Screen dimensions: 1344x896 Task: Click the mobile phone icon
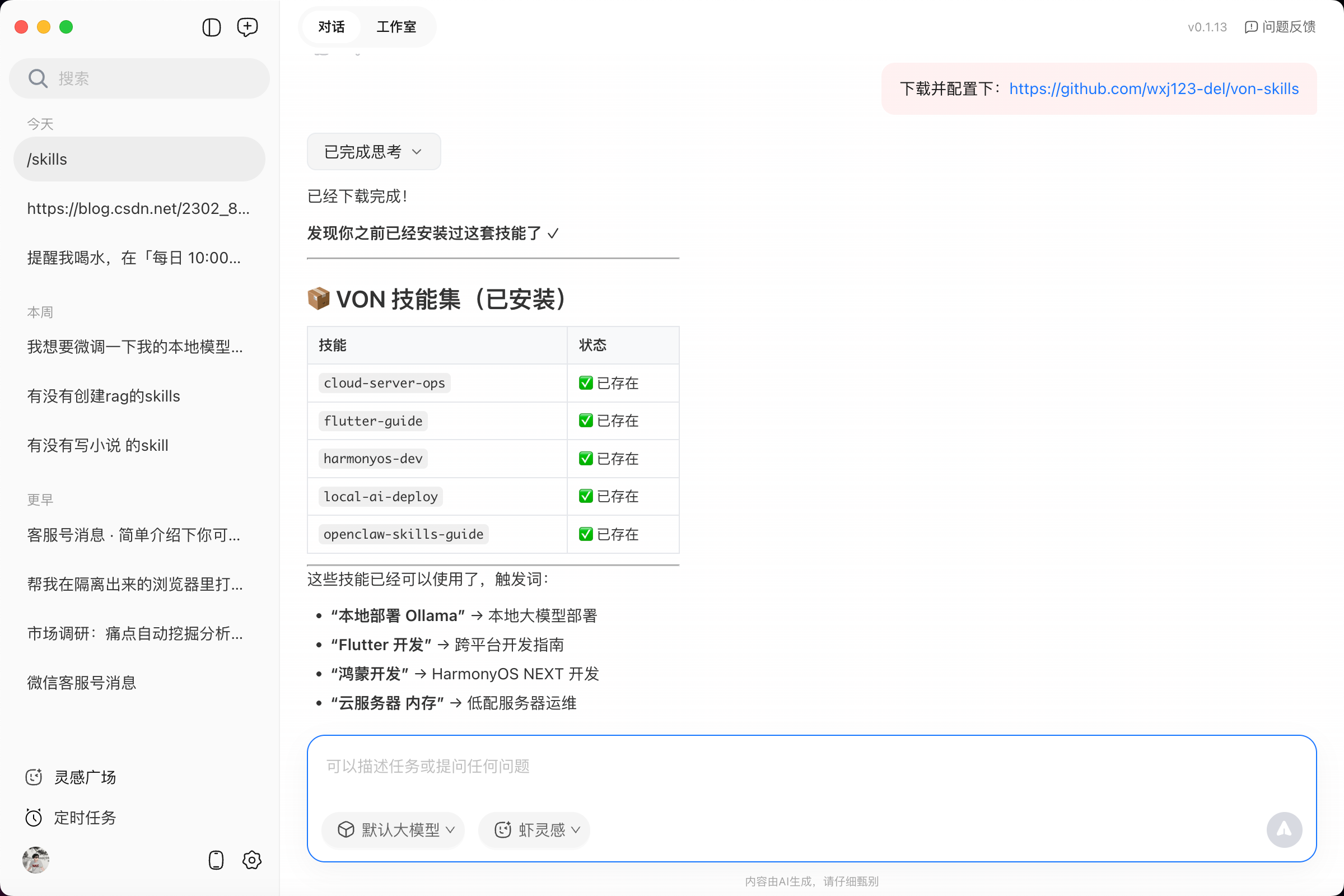point(216,860)
